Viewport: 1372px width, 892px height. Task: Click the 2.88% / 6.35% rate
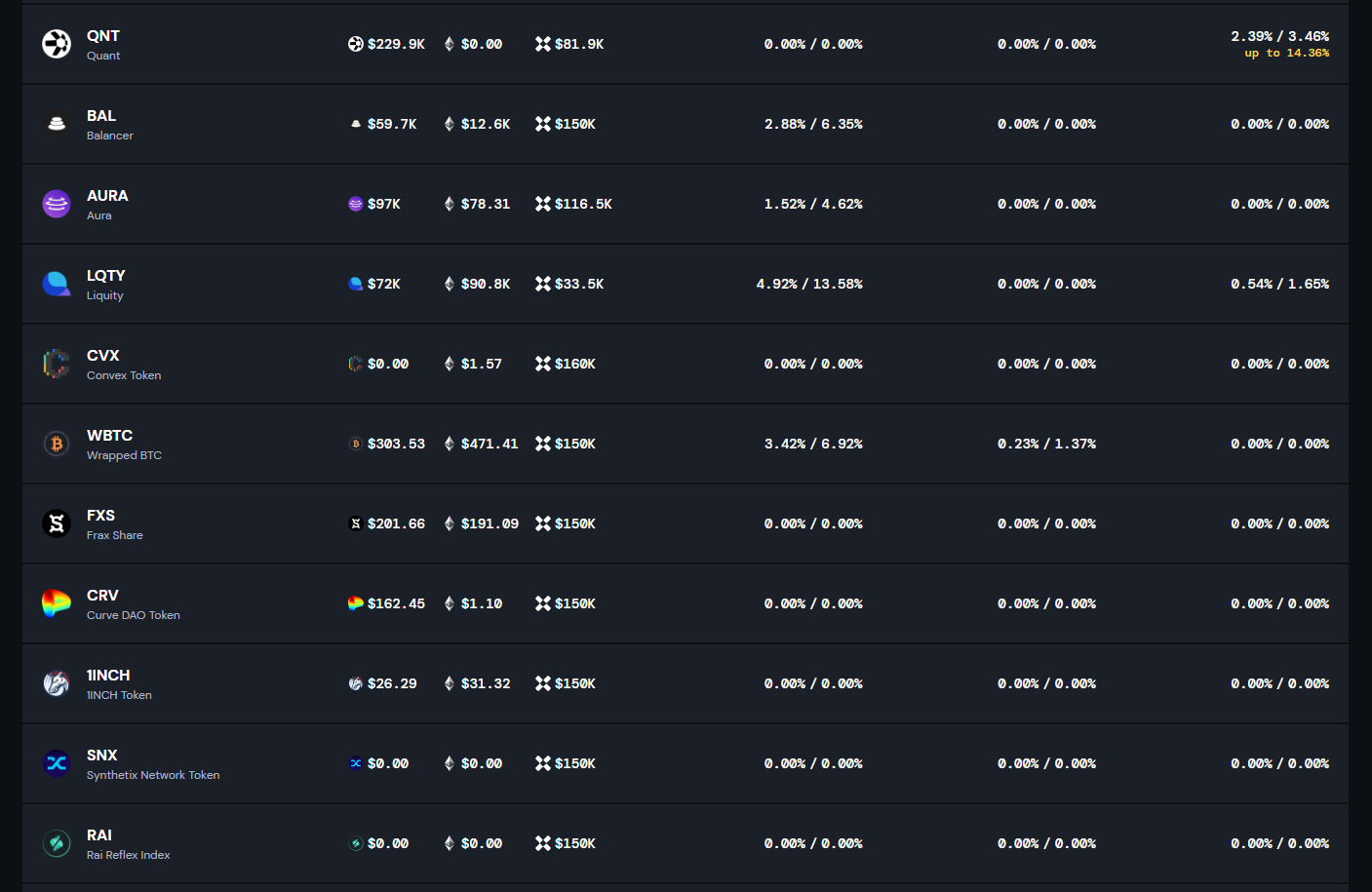coord(813,124)
